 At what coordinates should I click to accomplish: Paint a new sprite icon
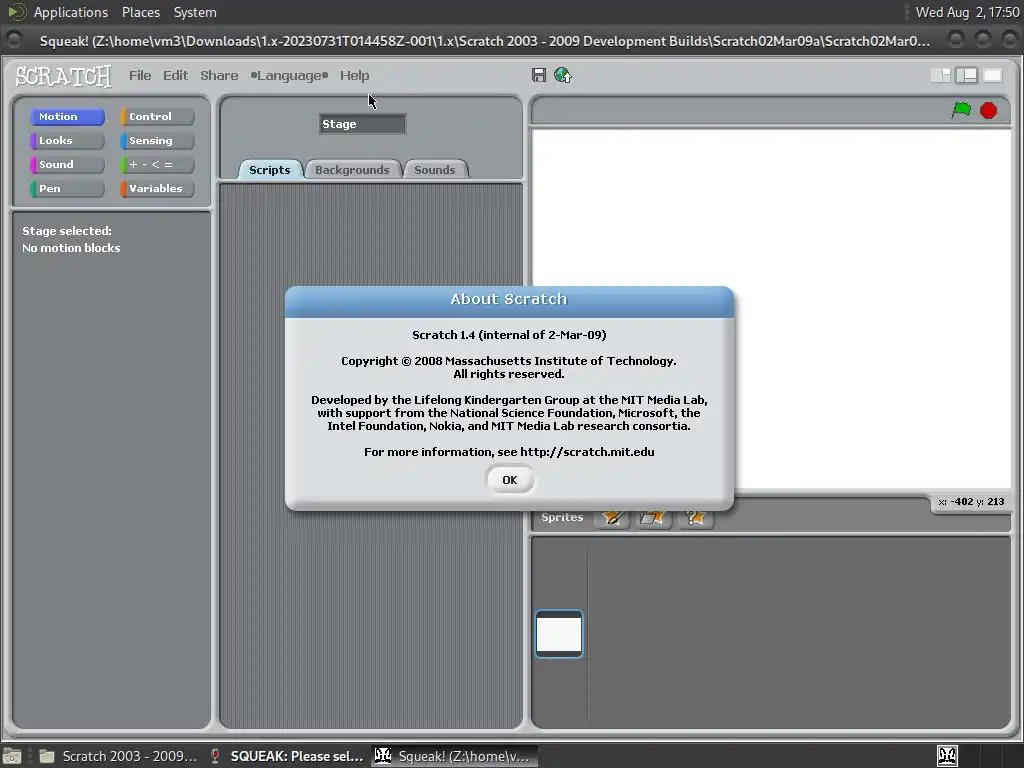pos(613,518)
